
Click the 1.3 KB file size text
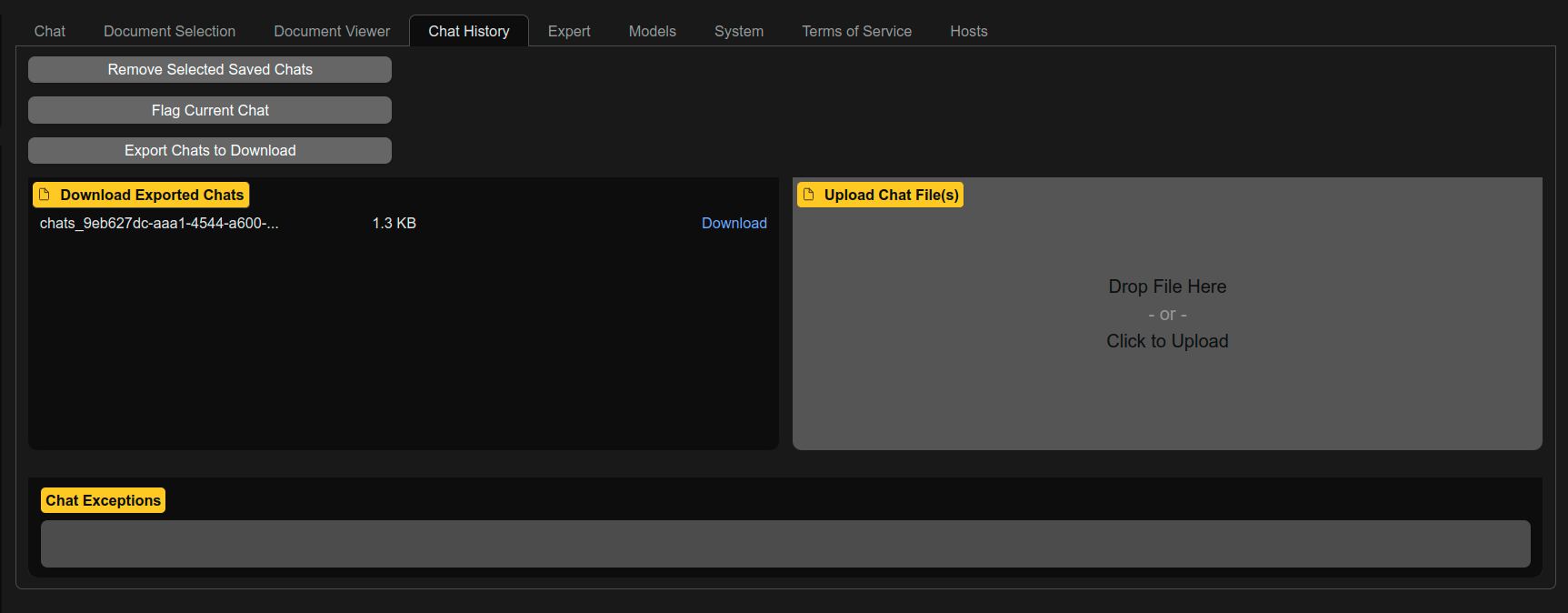394,223
